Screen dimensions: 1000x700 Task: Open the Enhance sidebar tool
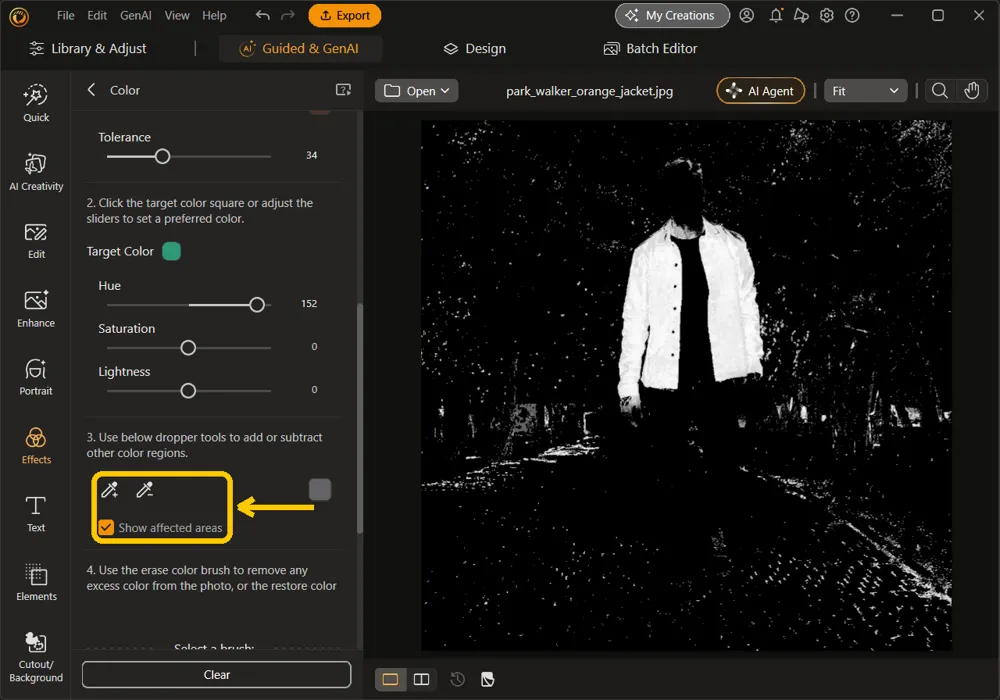[x=36, y=309]
